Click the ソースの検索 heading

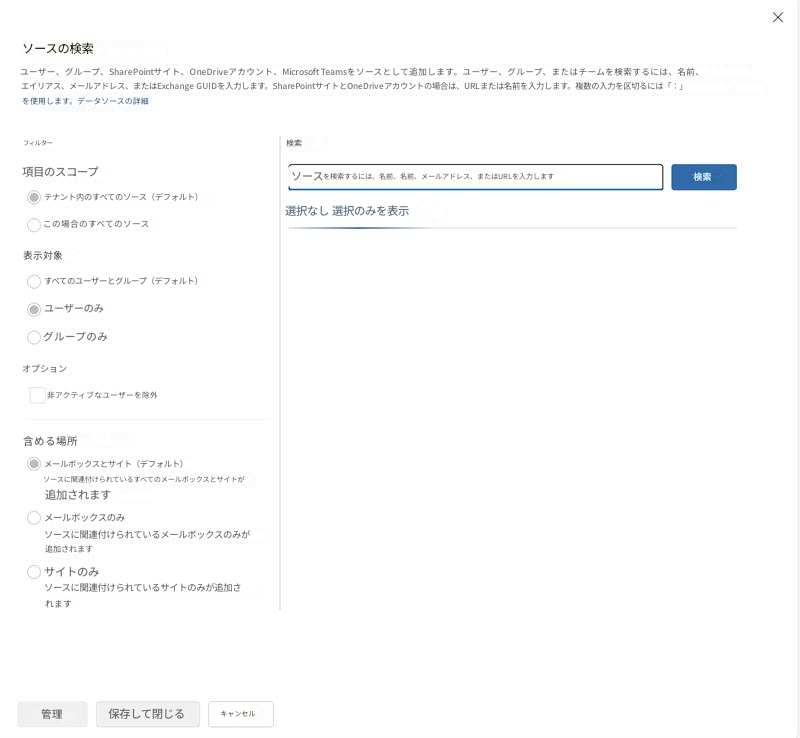58,48
